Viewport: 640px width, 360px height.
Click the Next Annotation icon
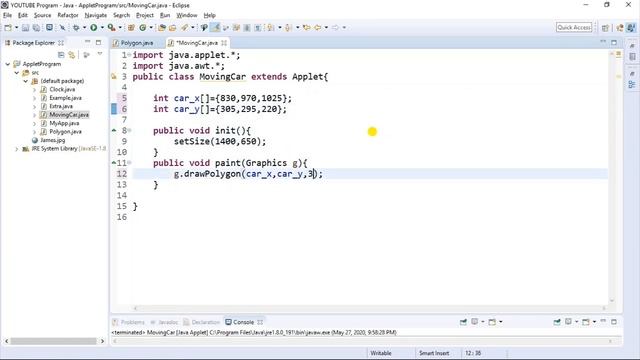[270, 27]
